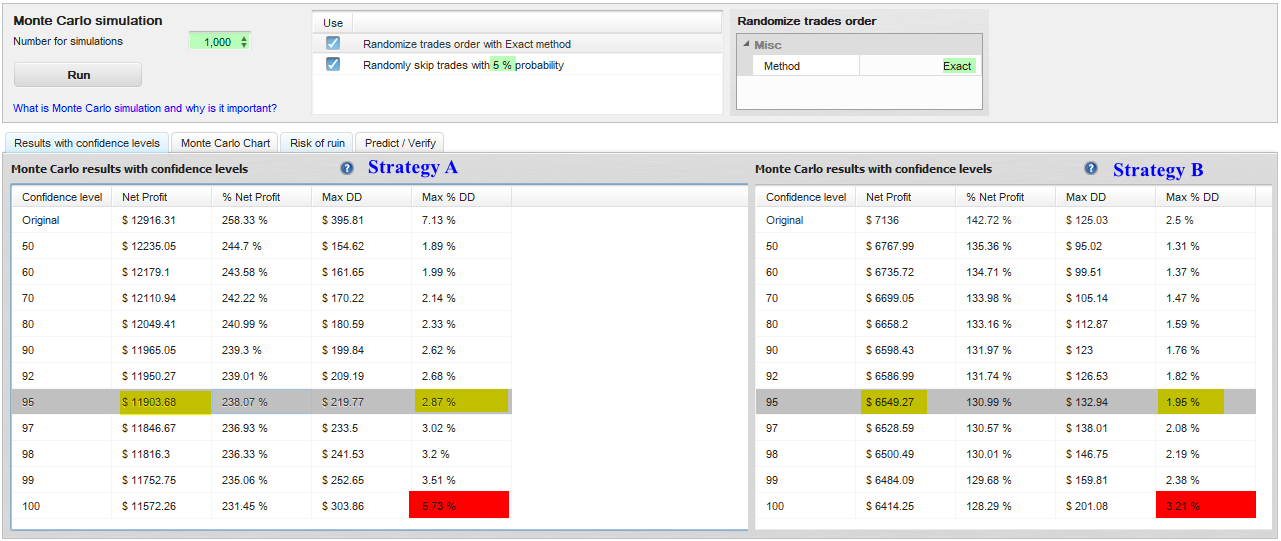Click the Use column header
The width and height of the screenshot is (1281, 541).
click(333, 22)
